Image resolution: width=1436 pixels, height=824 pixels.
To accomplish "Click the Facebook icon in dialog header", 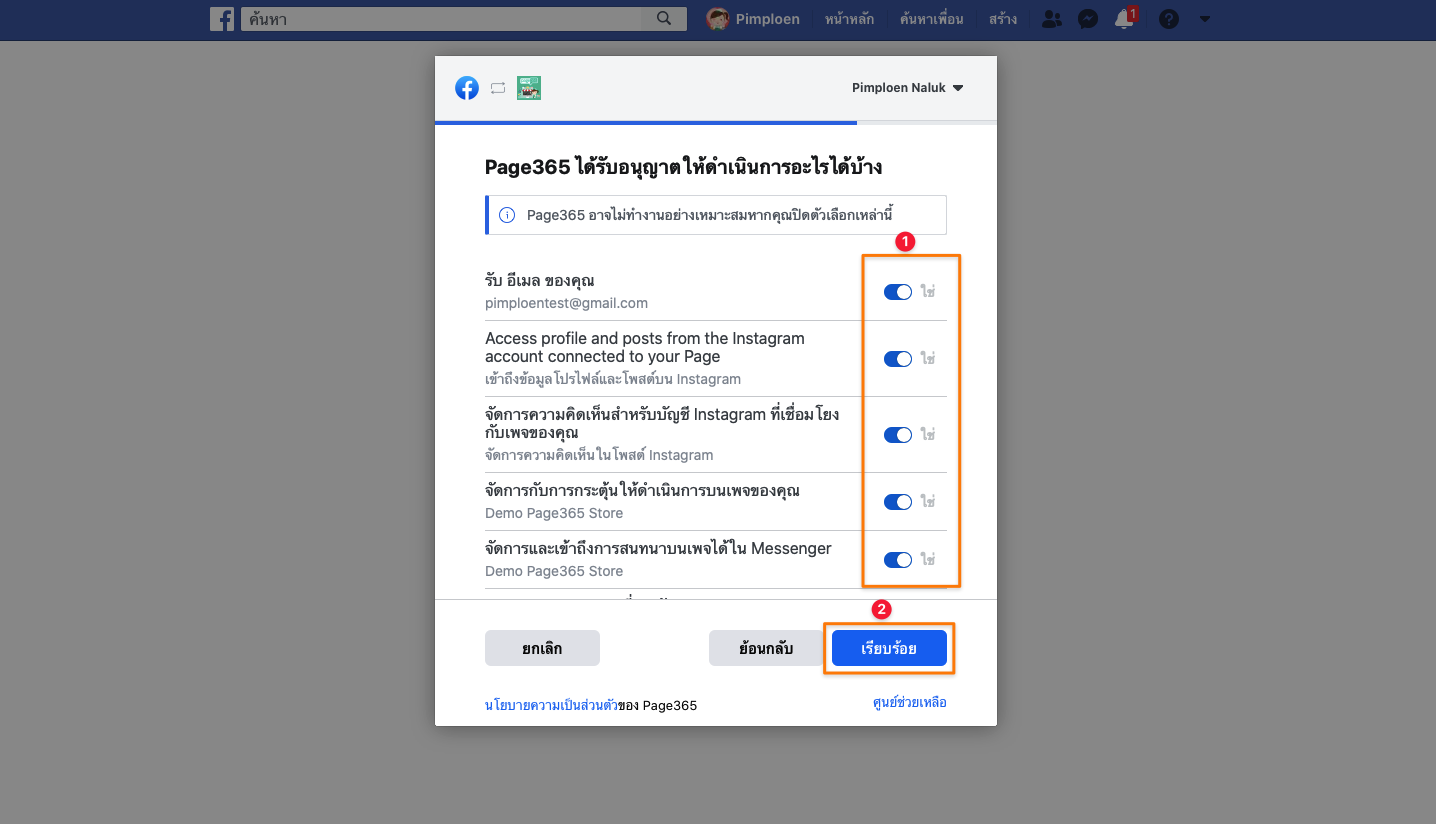I will tap(467, 88).
